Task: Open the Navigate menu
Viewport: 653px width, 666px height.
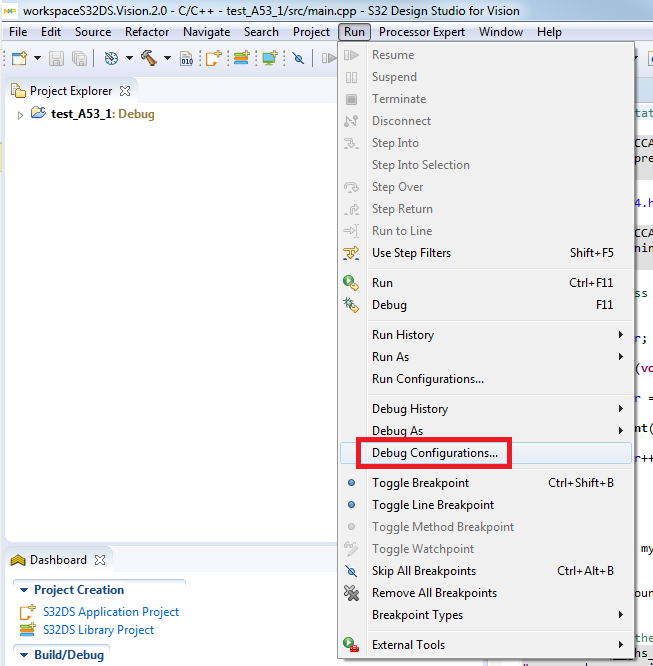Action: [206, 32]
